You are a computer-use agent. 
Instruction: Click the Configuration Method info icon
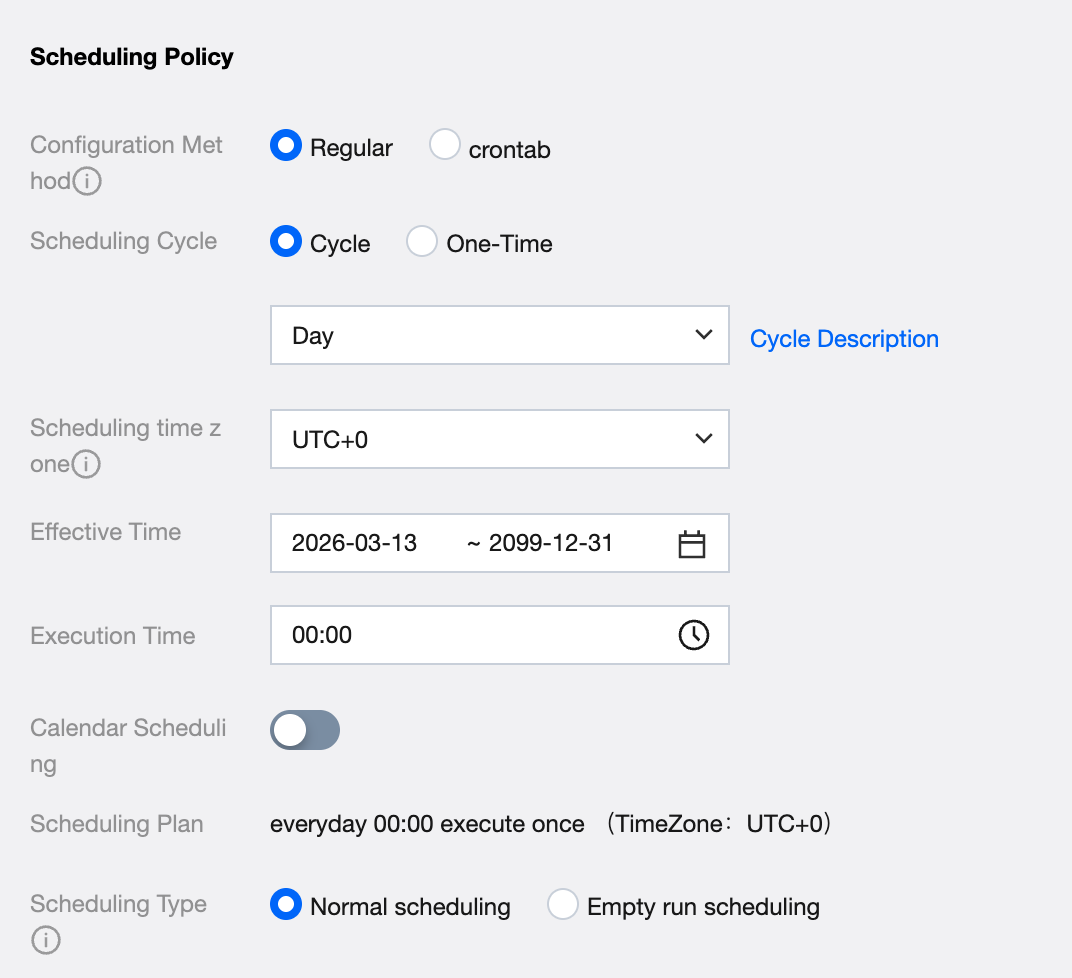pos(89,182)
